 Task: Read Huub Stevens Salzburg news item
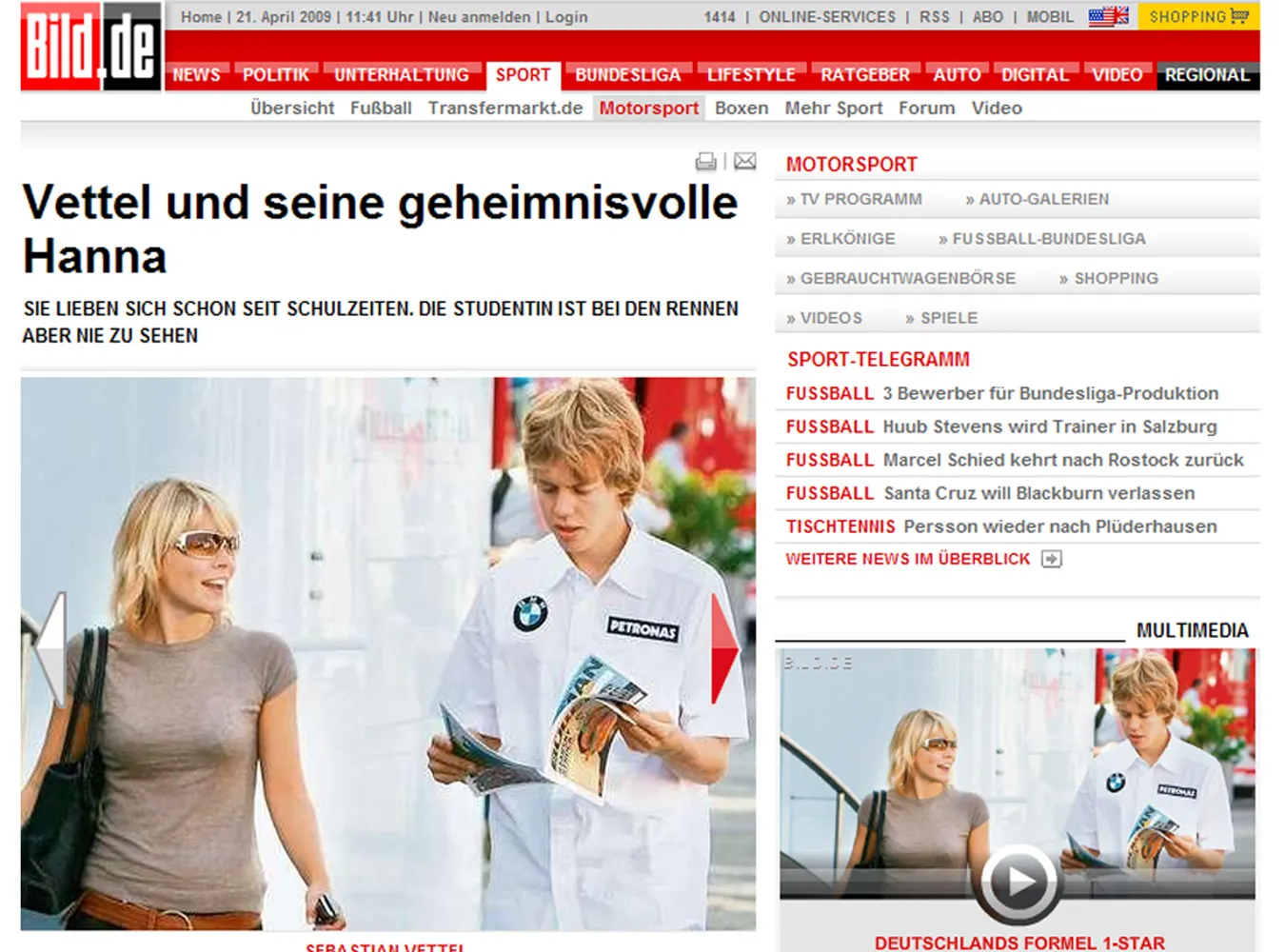pyautogui.click(x=1049, y=427)
